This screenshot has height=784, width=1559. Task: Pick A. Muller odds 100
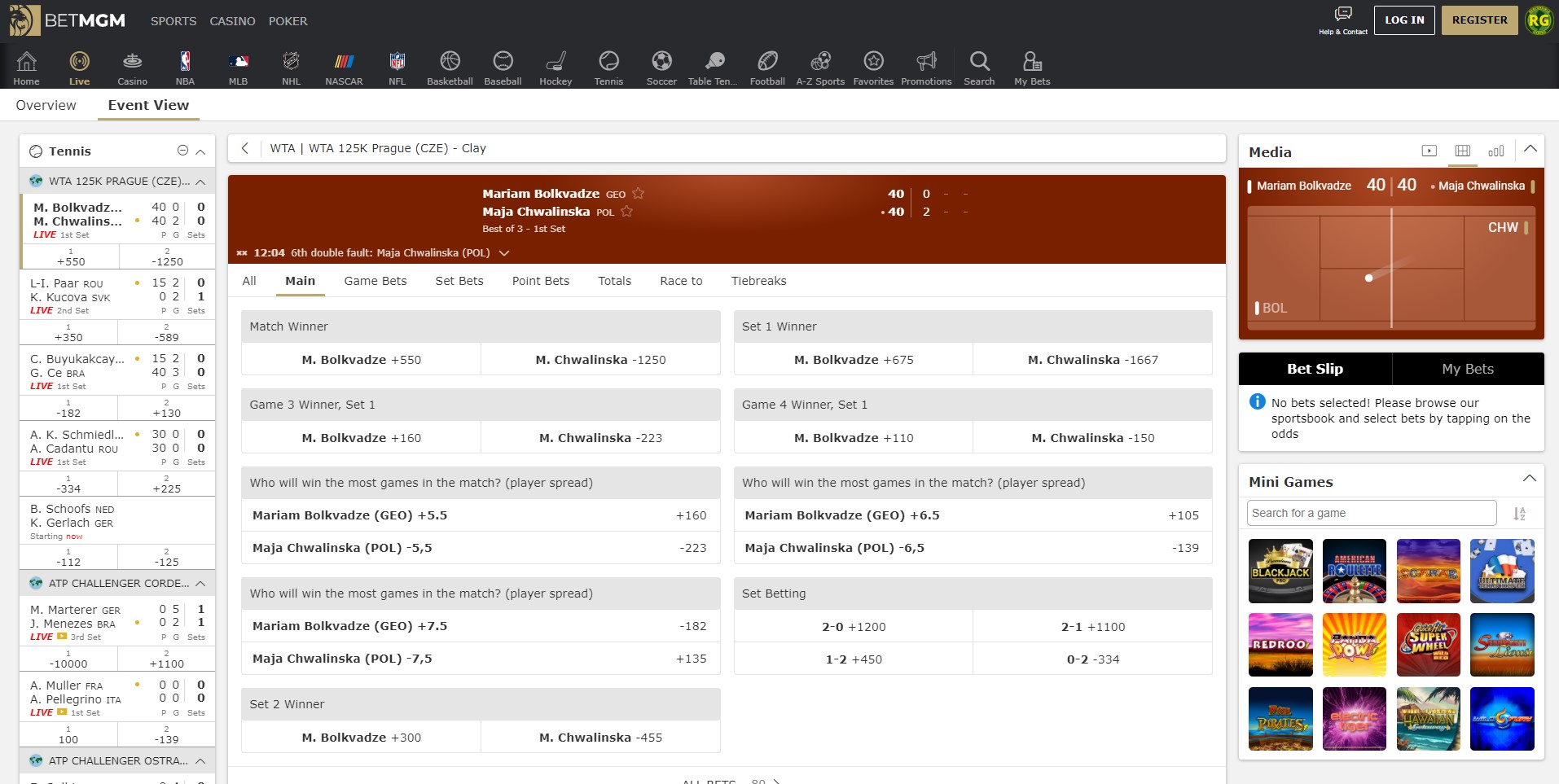(x=68, y=735)
